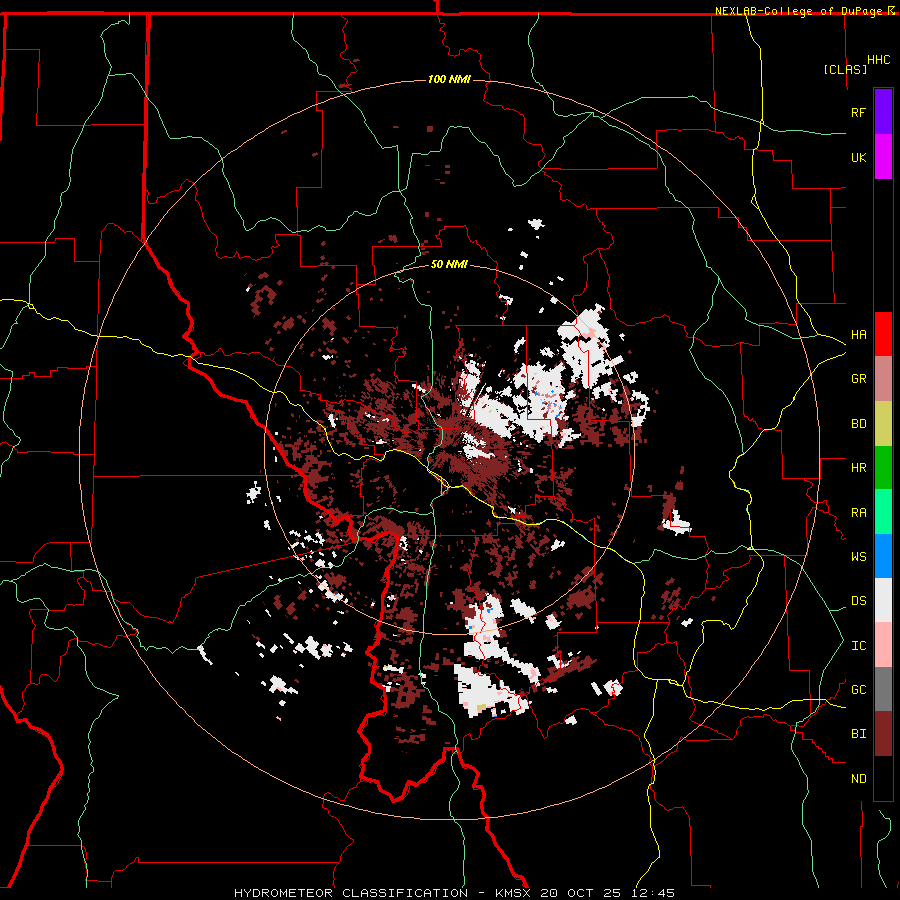The width and height of the screenshot is (900, 900).
Task: Click the HA red legend swatch
Action: point(883,334)
